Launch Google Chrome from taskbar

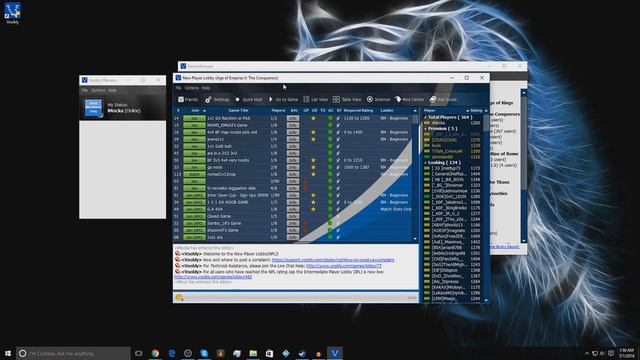click(x=155, y=353)
